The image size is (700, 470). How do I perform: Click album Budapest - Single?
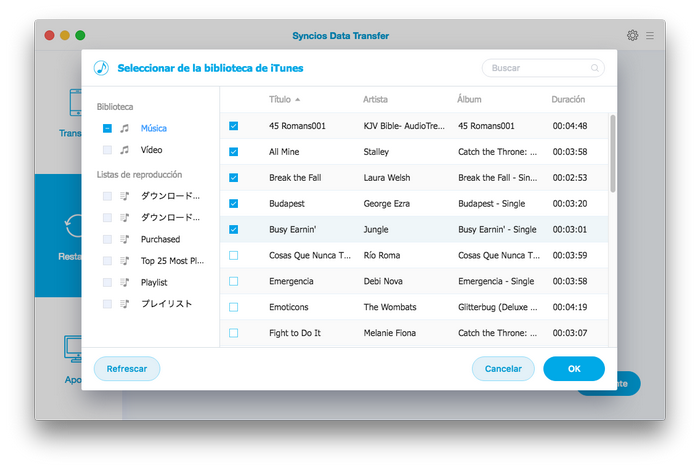492,204
